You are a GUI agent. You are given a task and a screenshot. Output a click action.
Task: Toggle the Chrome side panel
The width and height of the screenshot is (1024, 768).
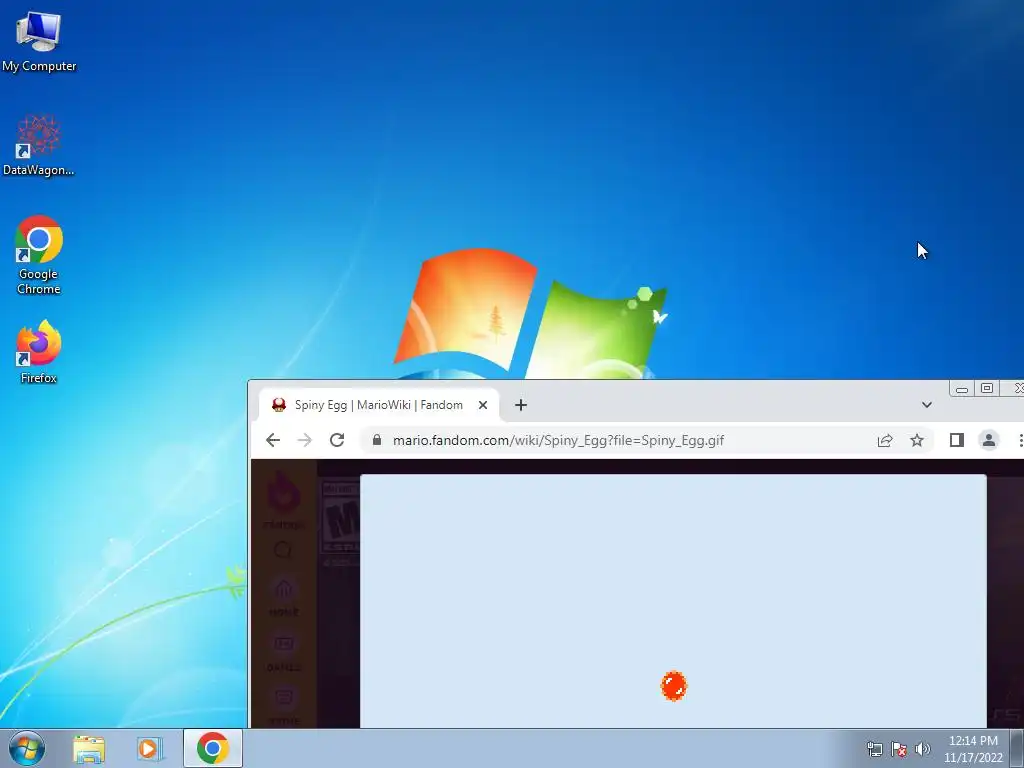(957, 440)
